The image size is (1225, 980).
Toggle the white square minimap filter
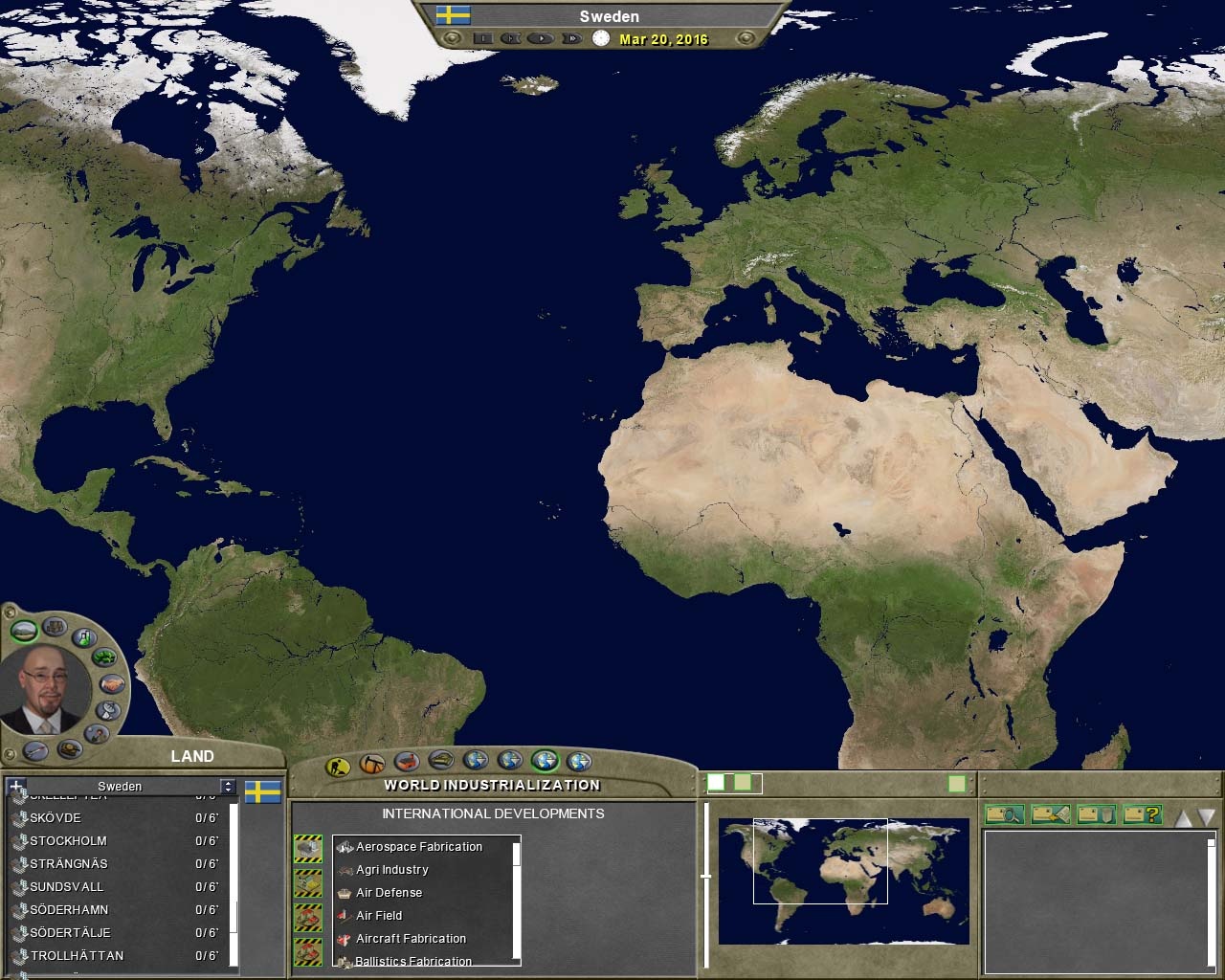click(716, 783)
